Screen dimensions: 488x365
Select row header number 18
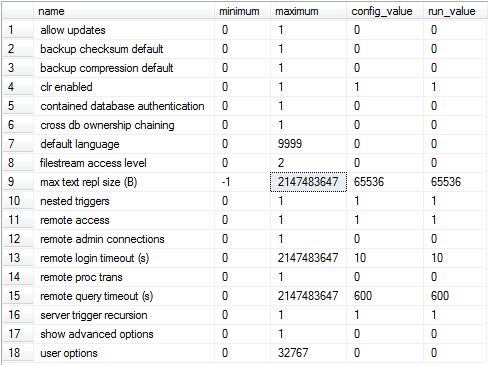(x=18, y=353)
